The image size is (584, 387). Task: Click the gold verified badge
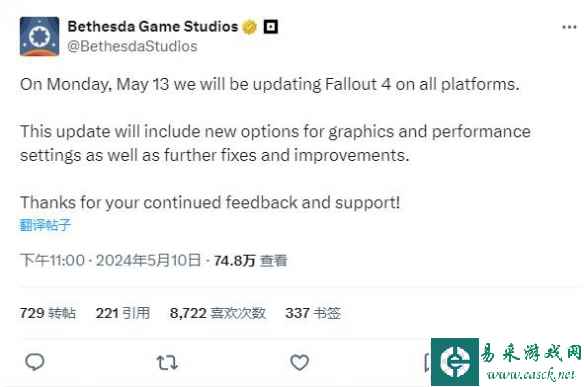pos(250,27)
